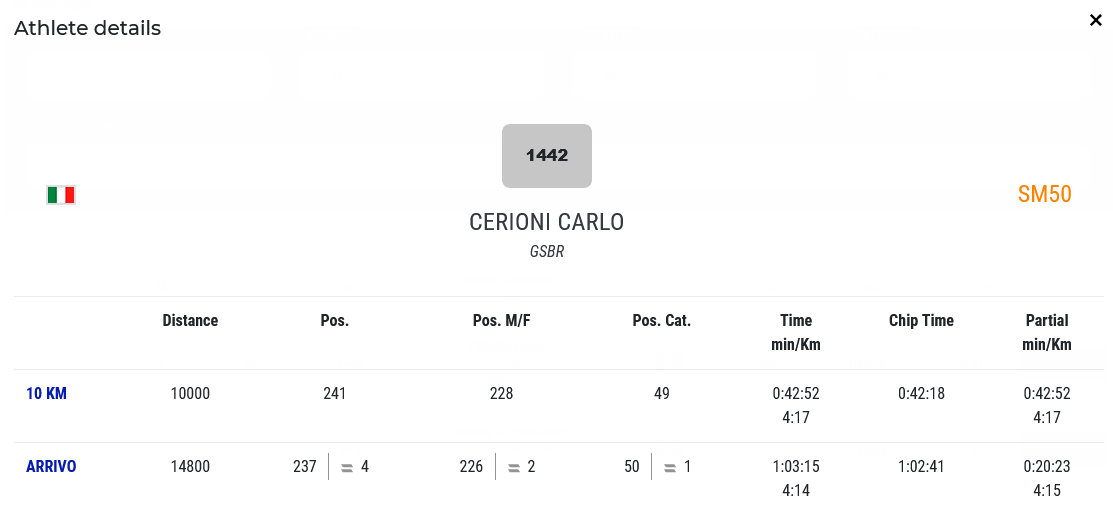Click the Distance column header
This screenshot has width=1113, height=519.
pos(190,321)
